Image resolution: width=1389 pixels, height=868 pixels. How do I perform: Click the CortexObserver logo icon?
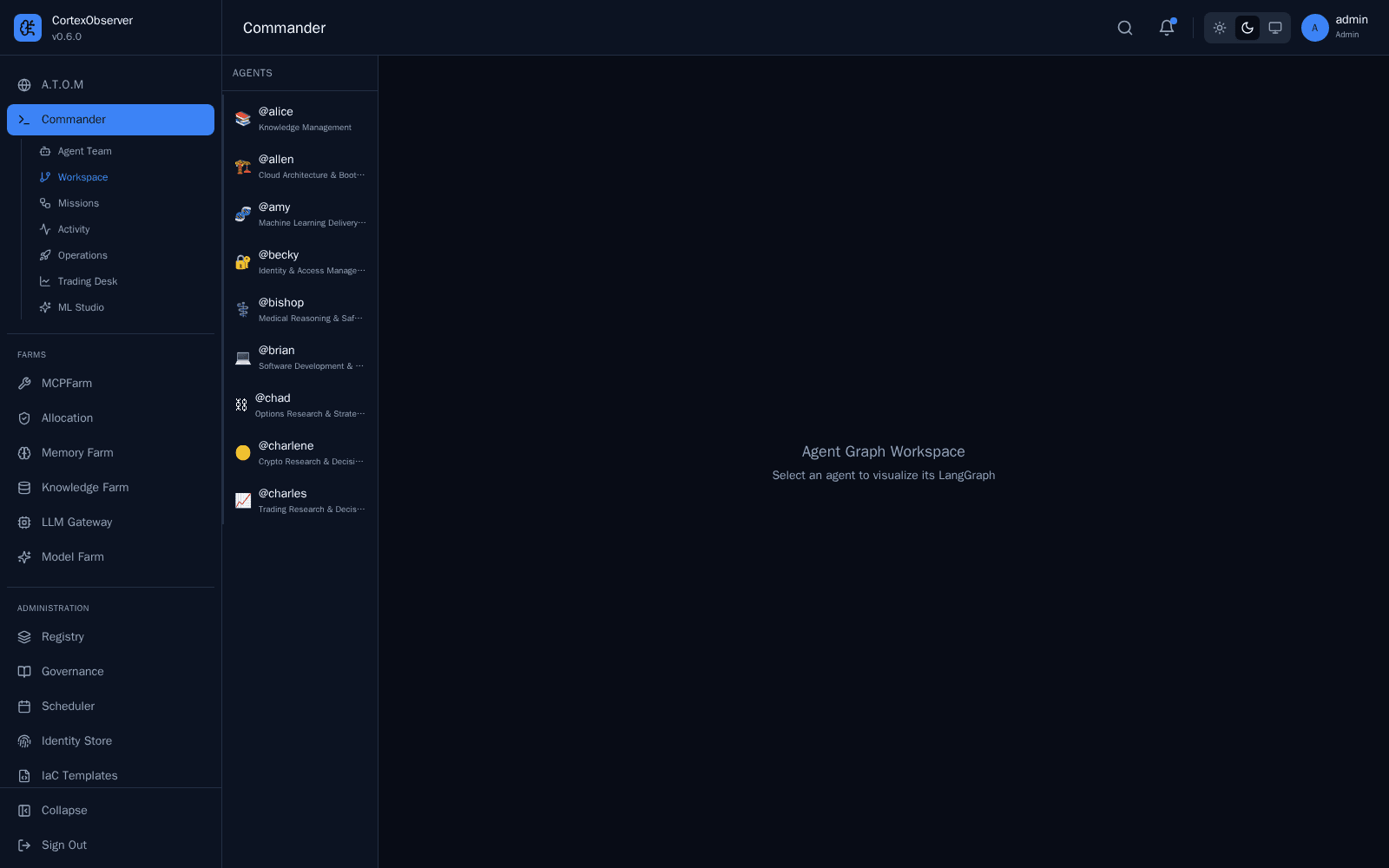coord(28,28)
